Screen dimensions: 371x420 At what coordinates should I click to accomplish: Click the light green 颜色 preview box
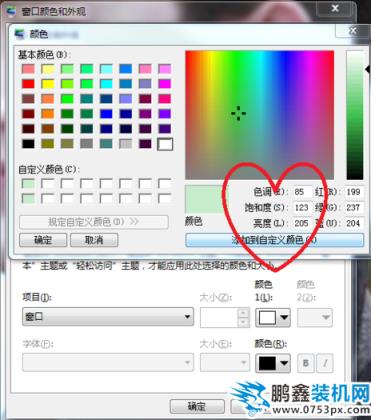click(x=204, y=199)
